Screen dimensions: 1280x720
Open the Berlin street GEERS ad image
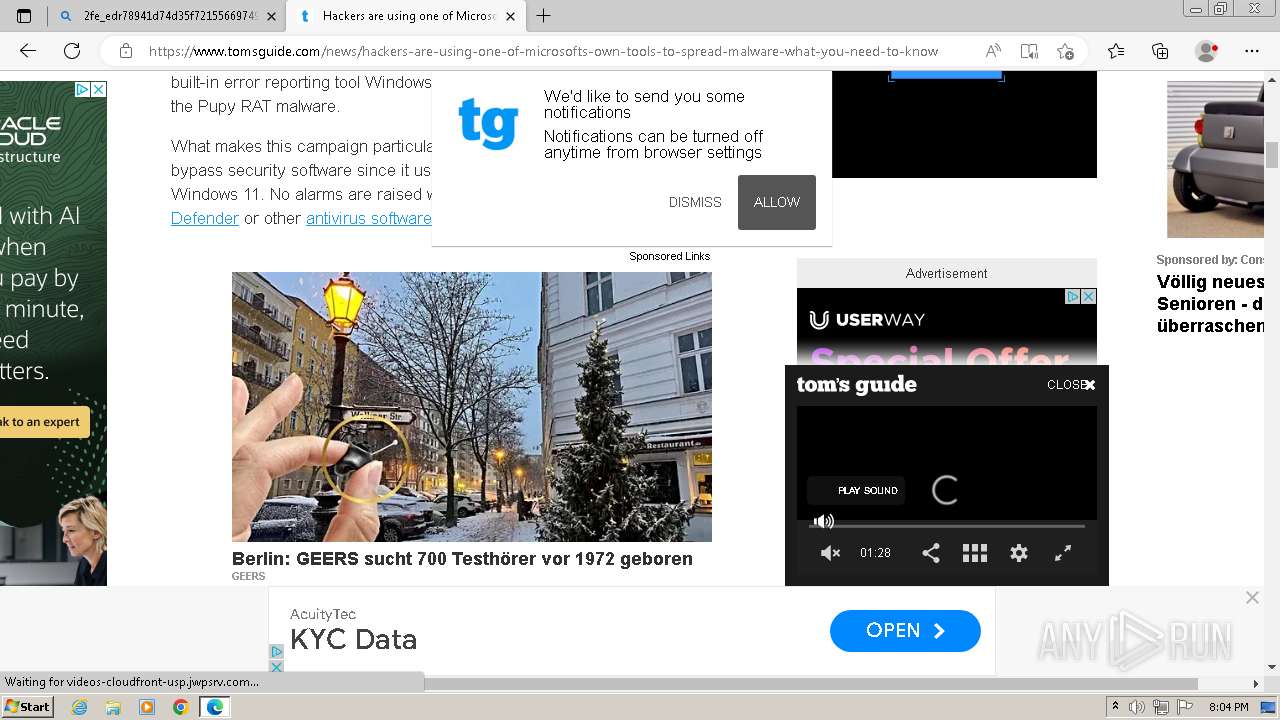472,407
